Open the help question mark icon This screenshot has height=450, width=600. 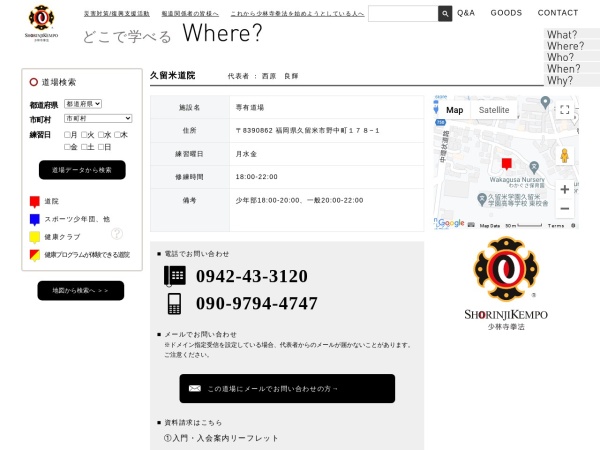117,233
